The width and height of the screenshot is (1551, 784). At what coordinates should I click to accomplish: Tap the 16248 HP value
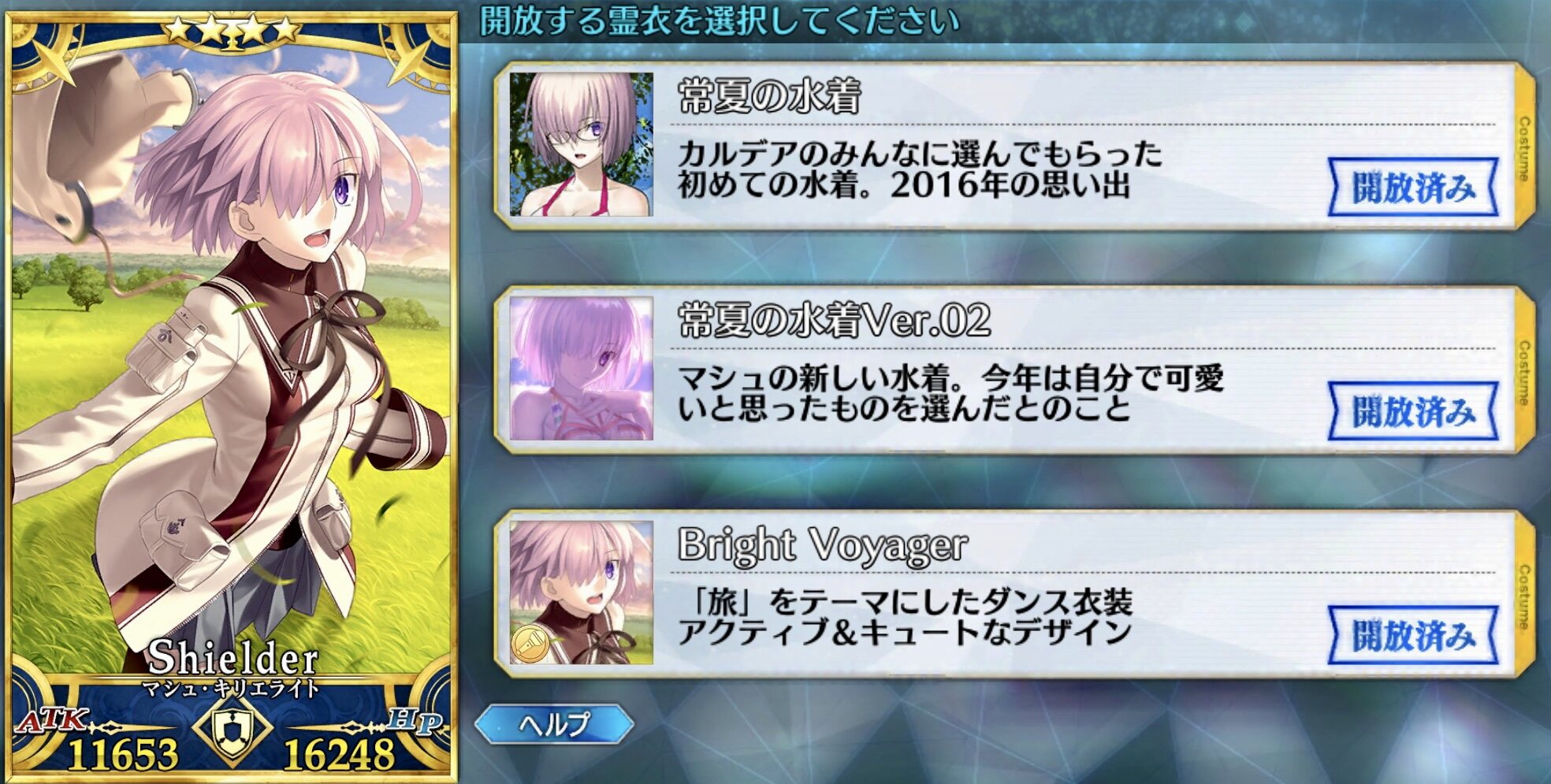[x=339, y=754]
